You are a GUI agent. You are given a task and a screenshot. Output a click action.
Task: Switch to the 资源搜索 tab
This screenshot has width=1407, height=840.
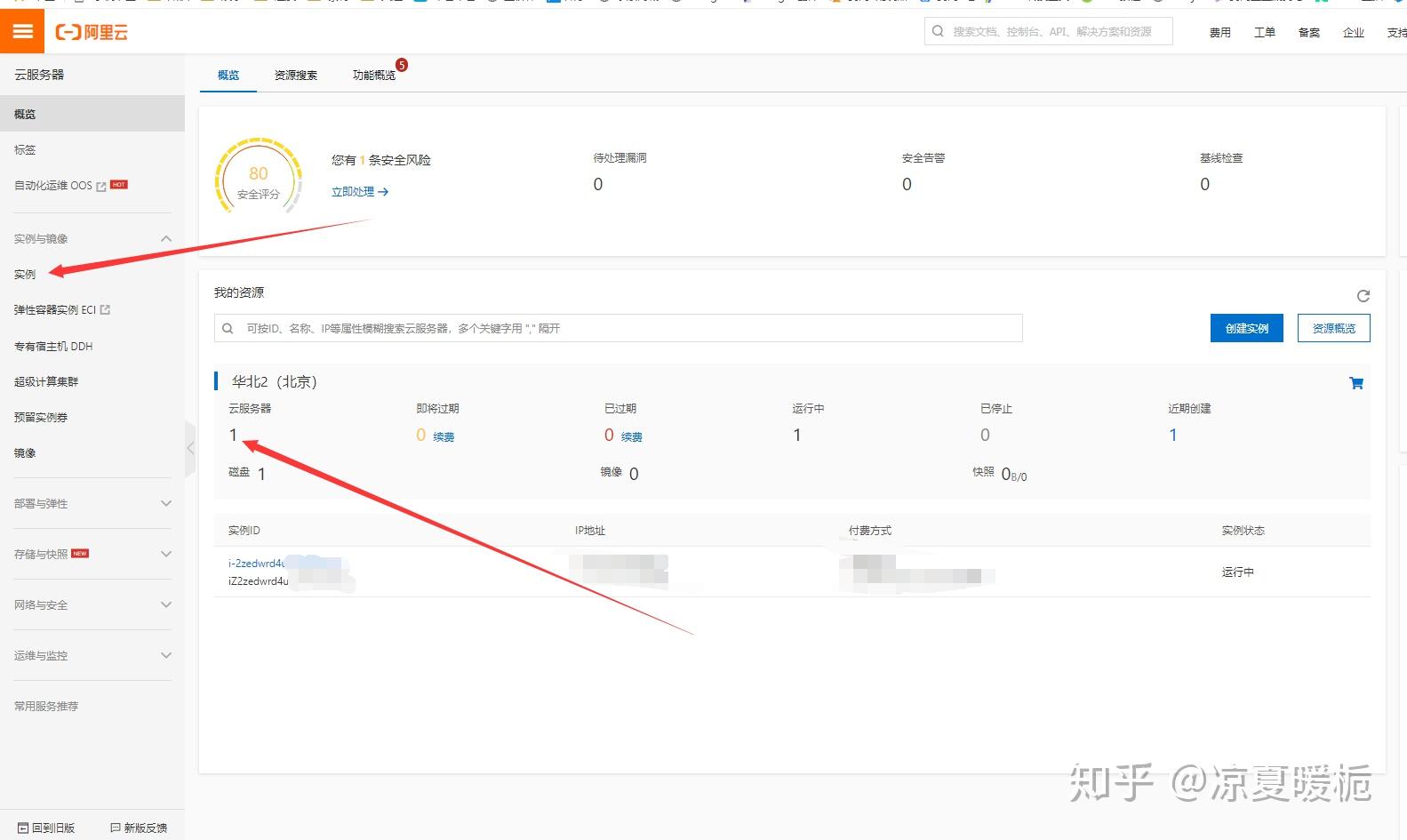pos(296,75)
